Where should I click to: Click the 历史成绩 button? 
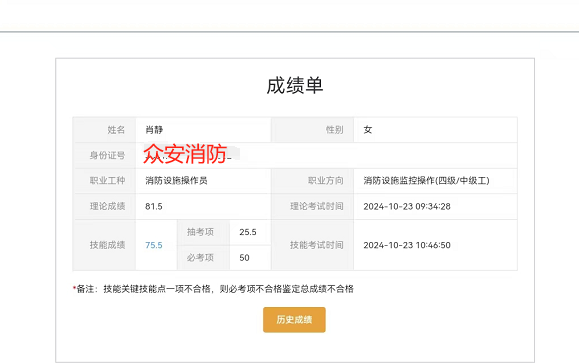[x=294, y=320]
